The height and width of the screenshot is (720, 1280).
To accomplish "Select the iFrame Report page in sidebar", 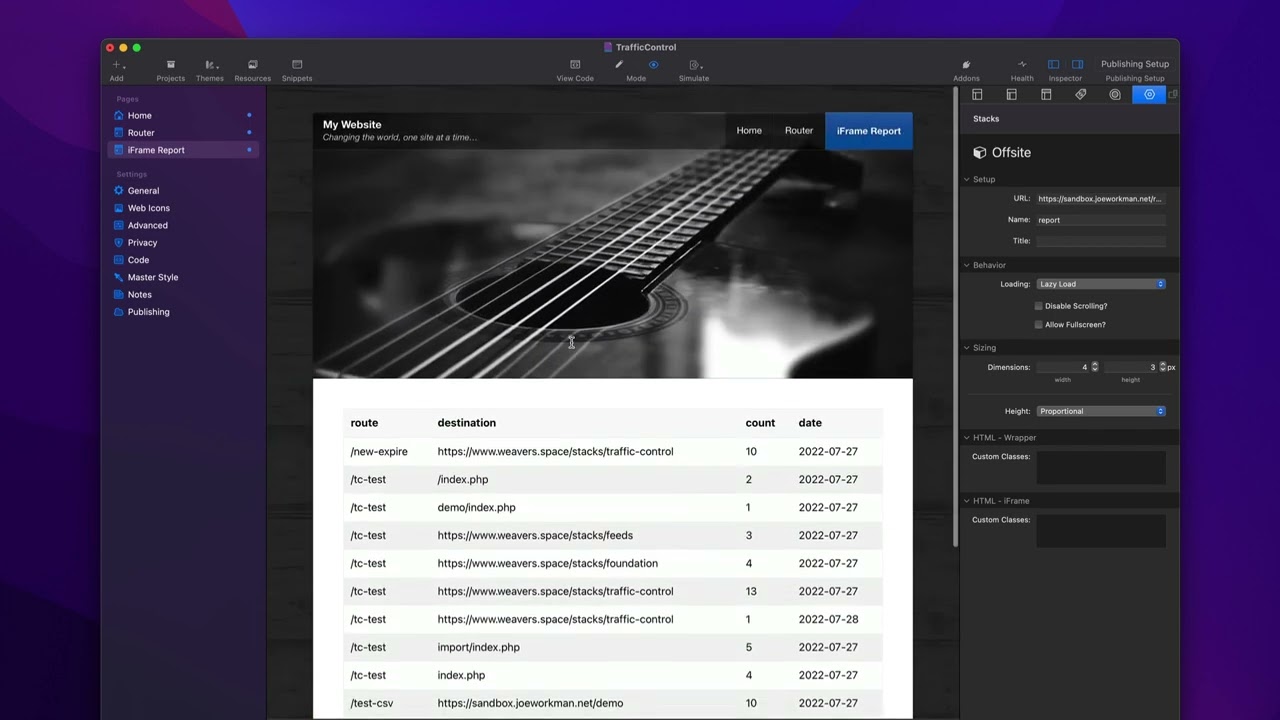I will click(183, 150).
